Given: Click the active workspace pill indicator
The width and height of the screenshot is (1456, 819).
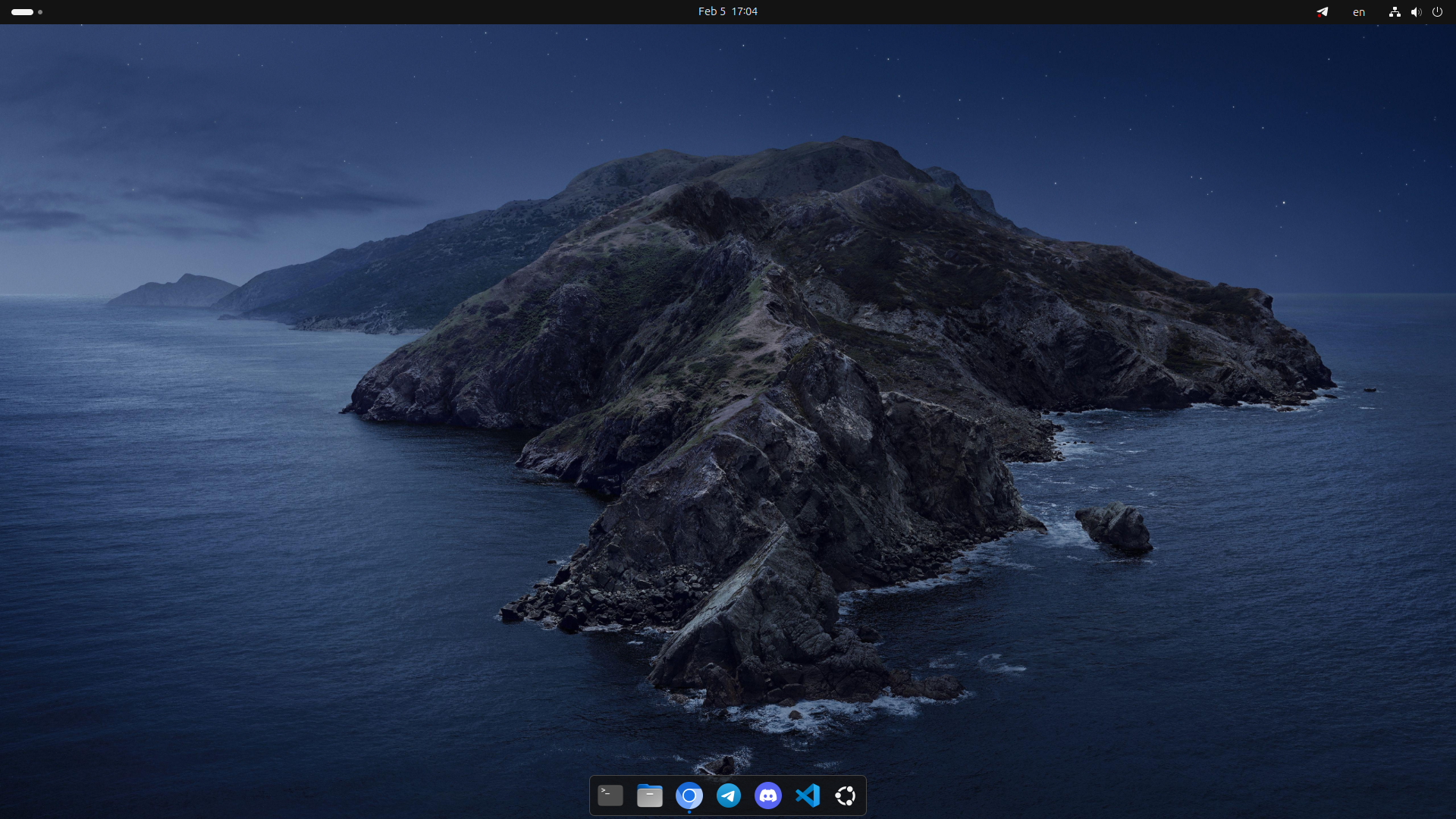Looking at the screenshot, I should click(22, 11).
